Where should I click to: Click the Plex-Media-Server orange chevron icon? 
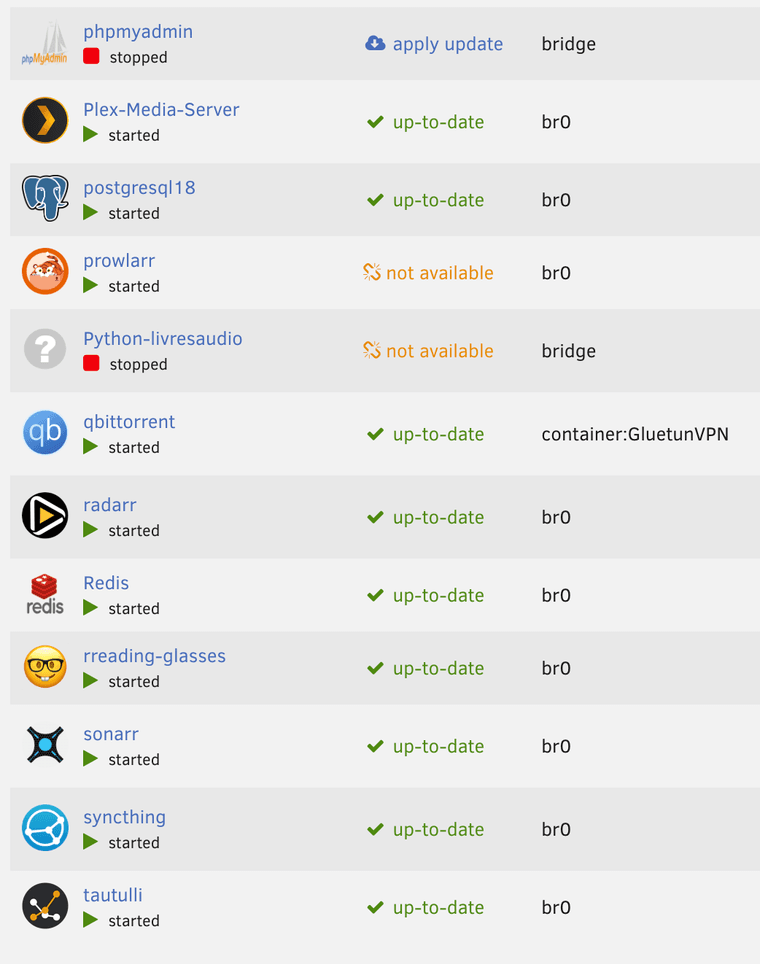tap(45, 122)
